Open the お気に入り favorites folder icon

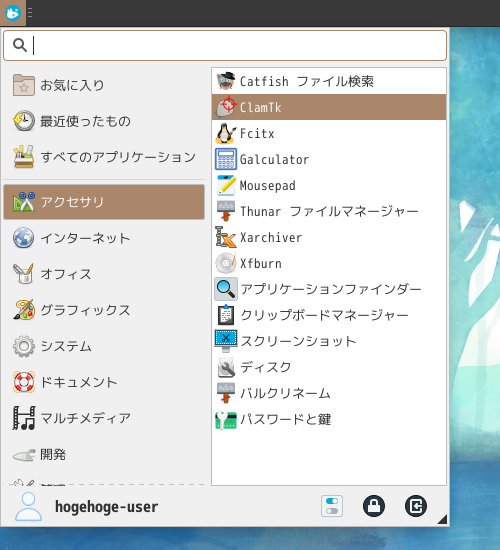pos(24,85)
